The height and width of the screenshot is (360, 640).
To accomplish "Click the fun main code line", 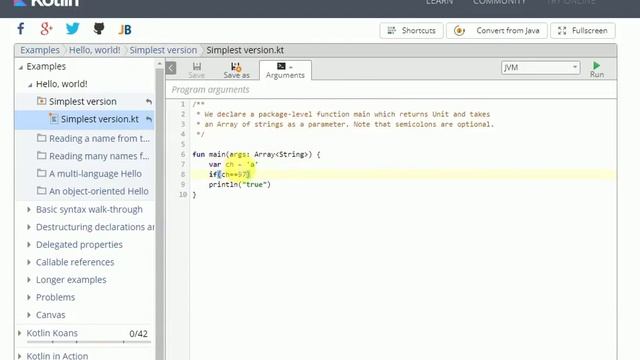I will pyautogui.click(x=256, y=154).
